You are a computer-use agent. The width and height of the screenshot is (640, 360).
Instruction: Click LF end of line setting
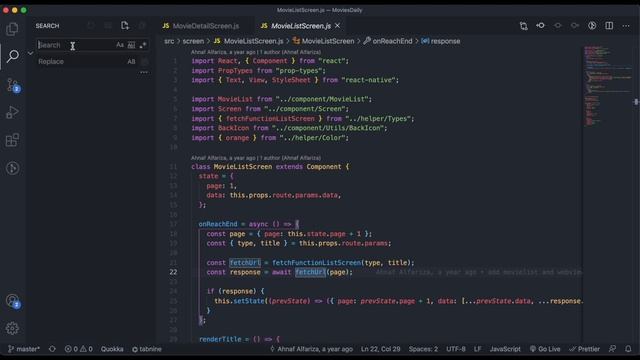tap(478, 349)
